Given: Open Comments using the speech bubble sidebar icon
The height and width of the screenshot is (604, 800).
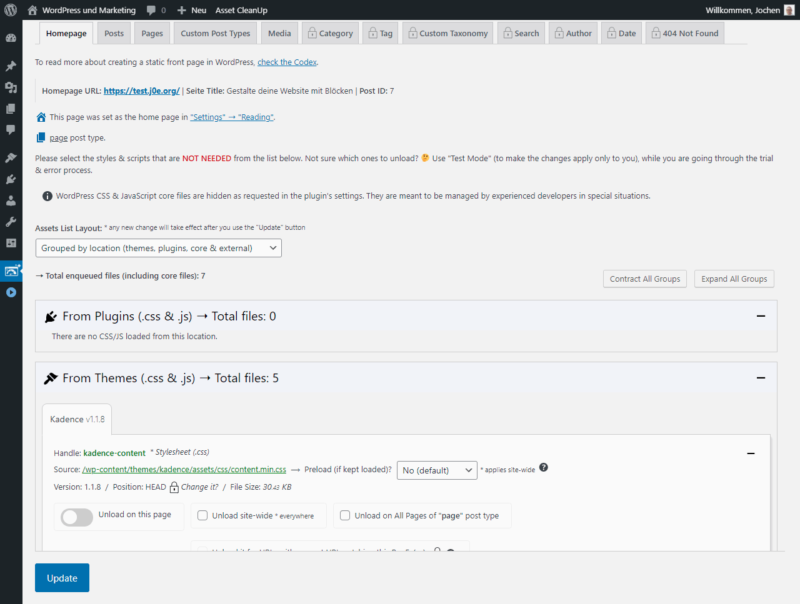Looking at the screenshot, I should coord(10,131).
